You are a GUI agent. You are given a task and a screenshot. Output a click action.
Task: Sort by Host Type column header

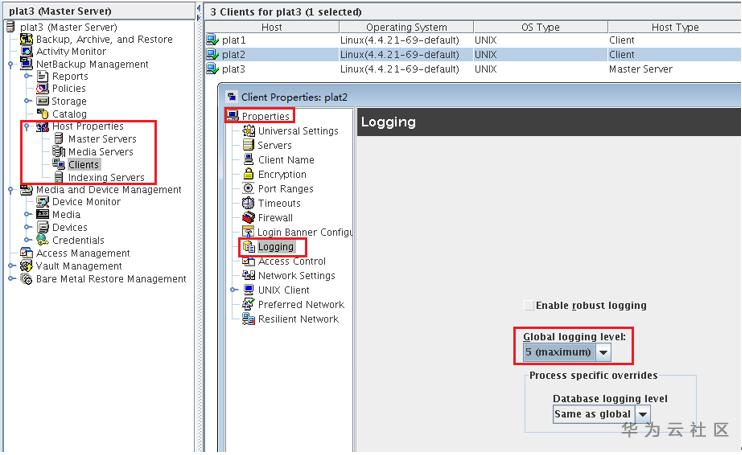675,27
